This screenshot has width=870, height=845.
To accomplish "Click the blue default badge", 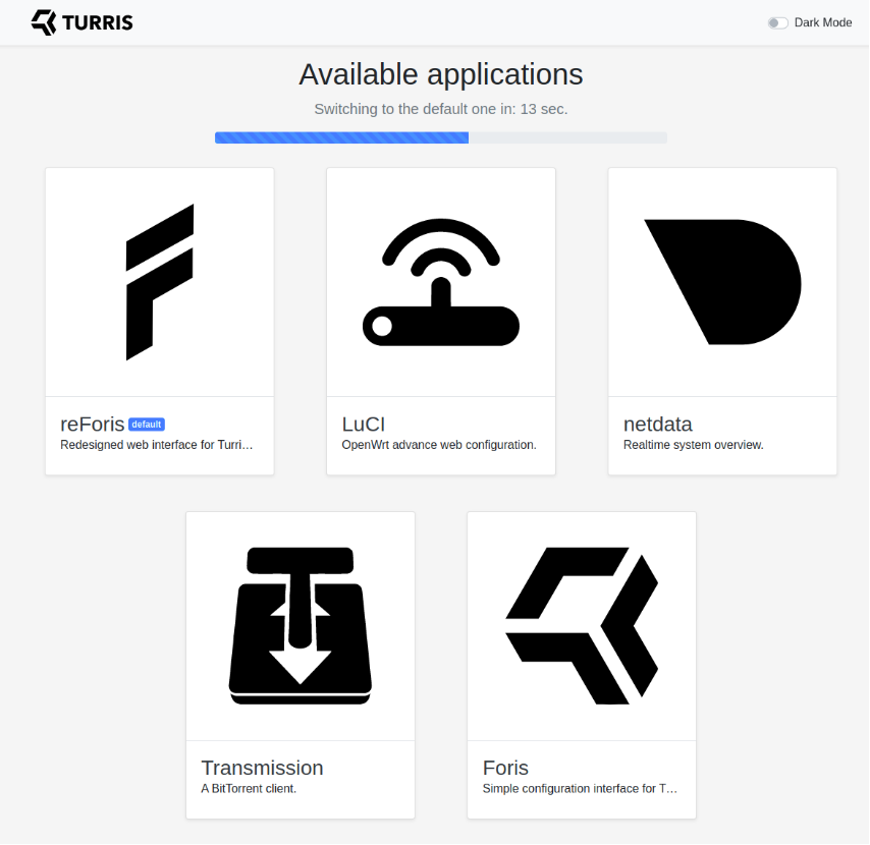I will click(x=146, y=424).
